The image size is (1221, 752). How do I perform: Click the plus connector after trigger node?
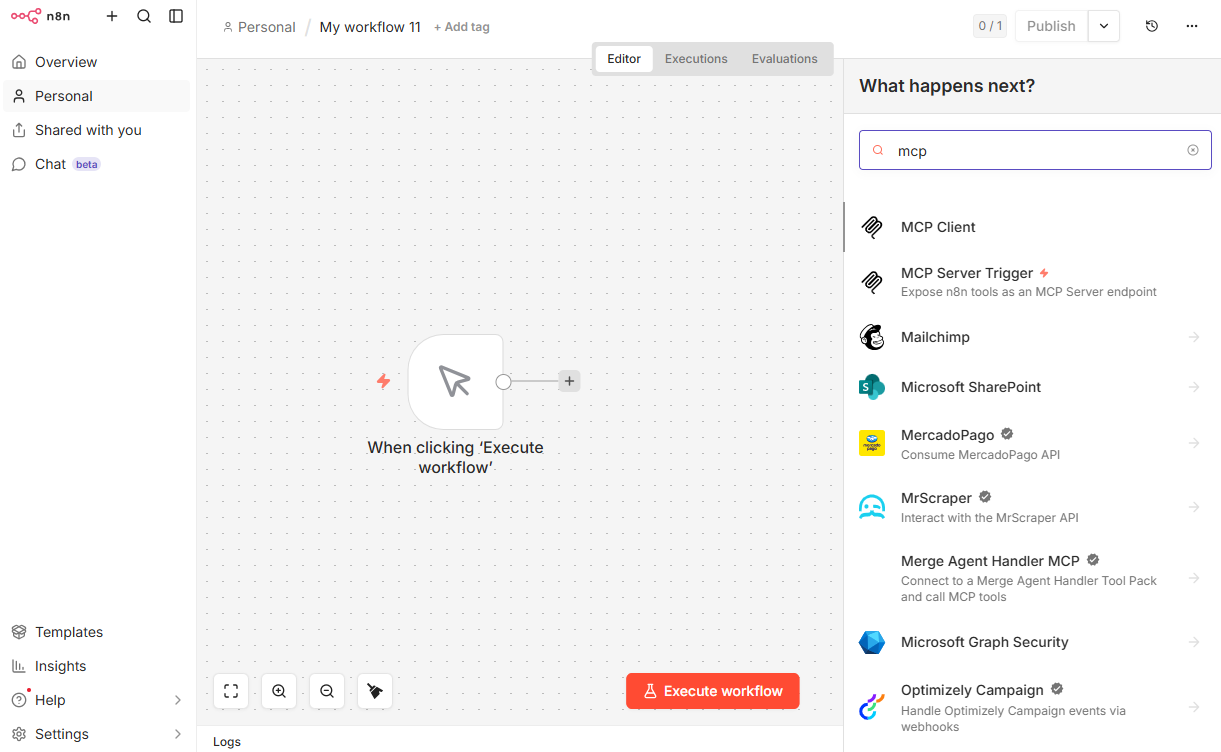569,381
